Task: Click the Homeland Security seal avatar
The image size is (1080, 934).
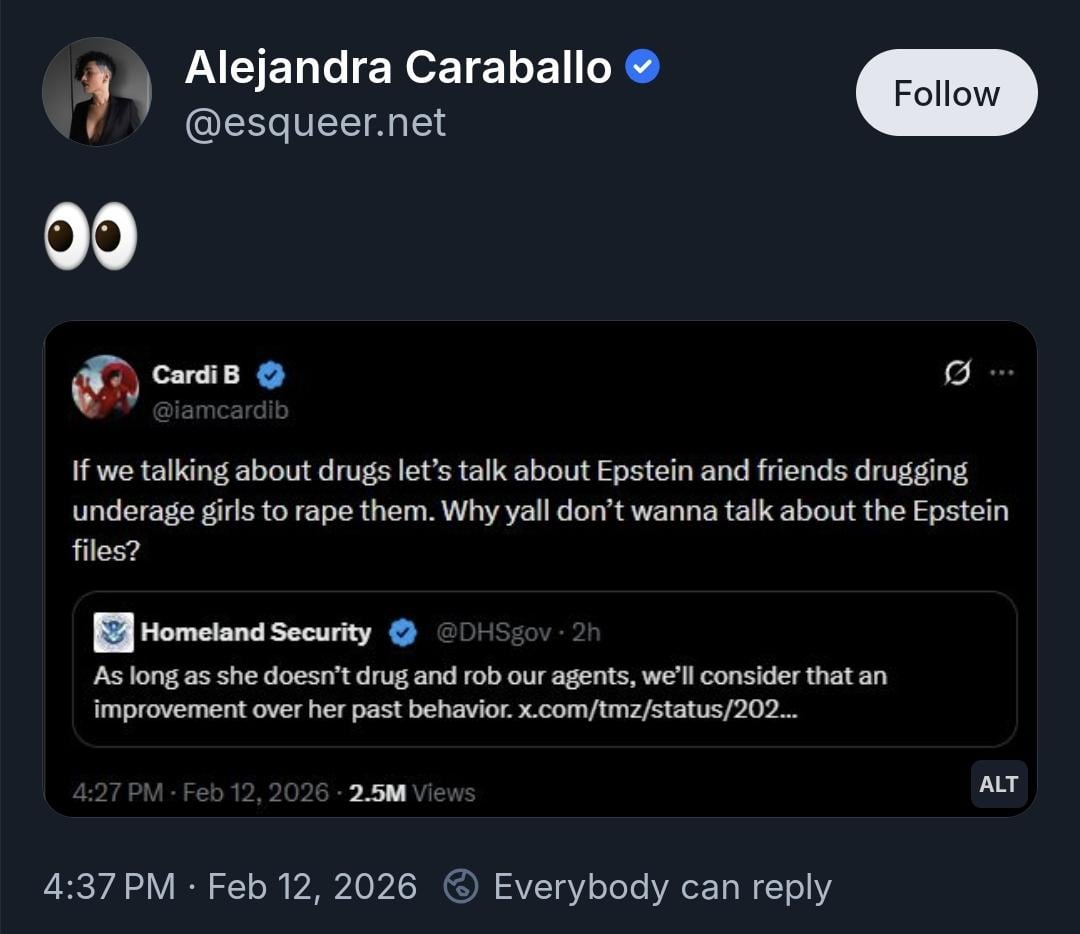Action: point(113,632)
